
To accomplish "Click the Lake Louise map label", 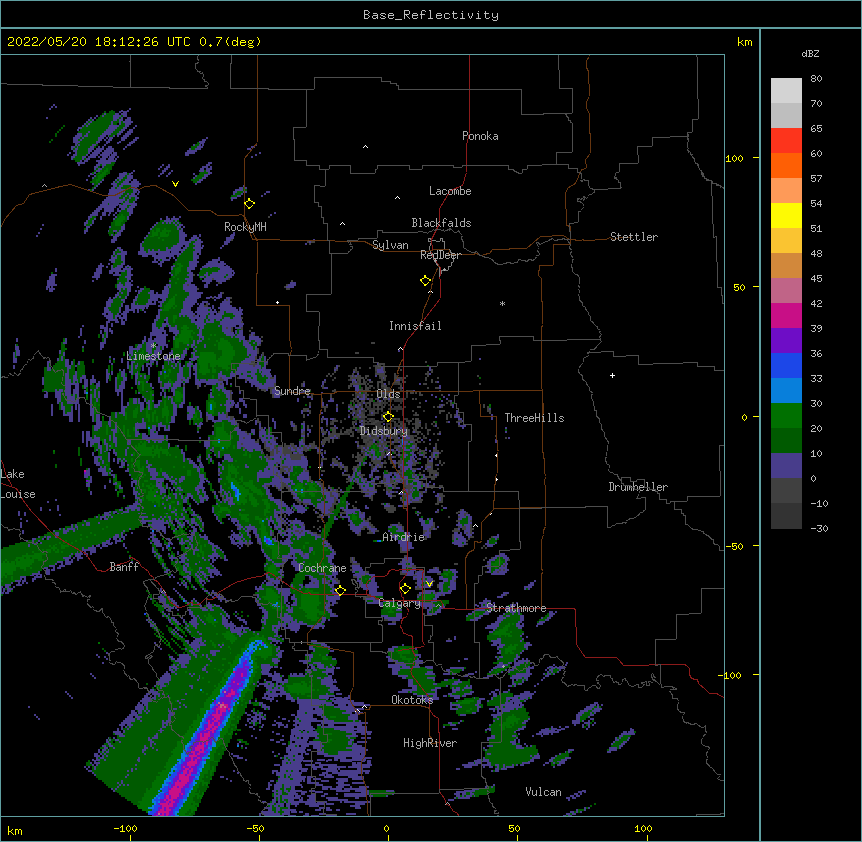I will tap(18, 484).
